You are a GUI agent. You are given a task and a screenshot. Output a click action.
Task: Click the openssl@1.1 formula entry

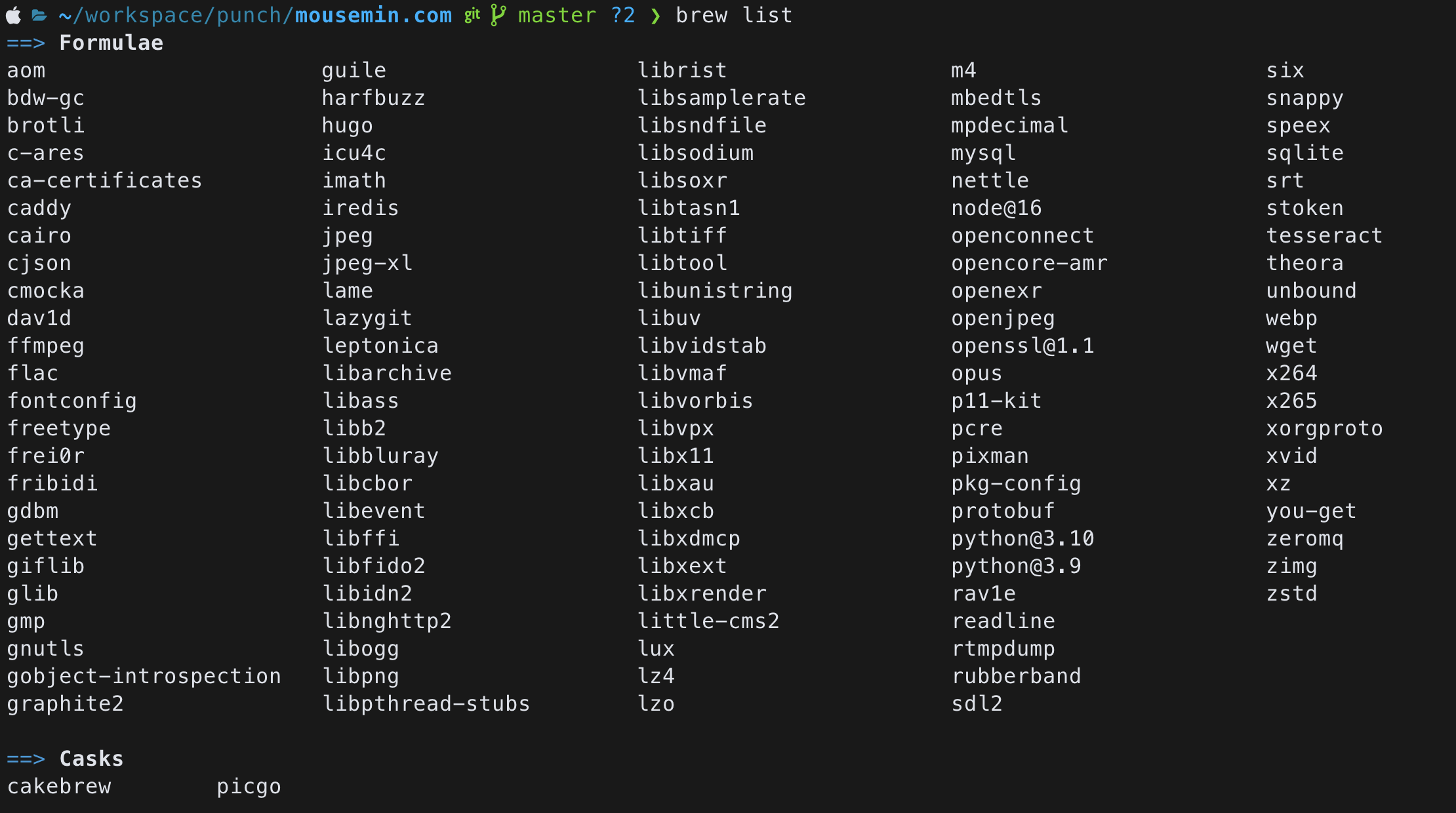point(1022,346)
